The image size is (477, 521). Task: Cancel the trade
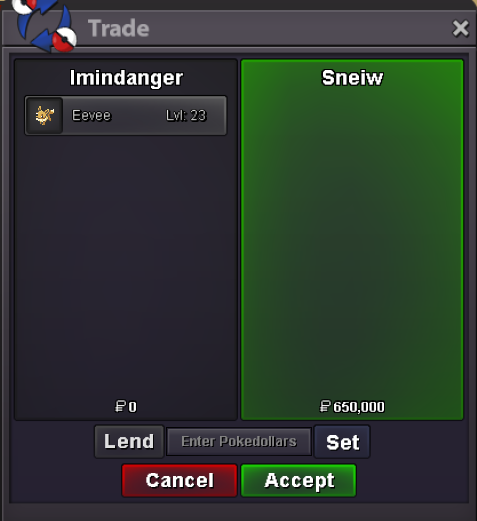point(180,480)
